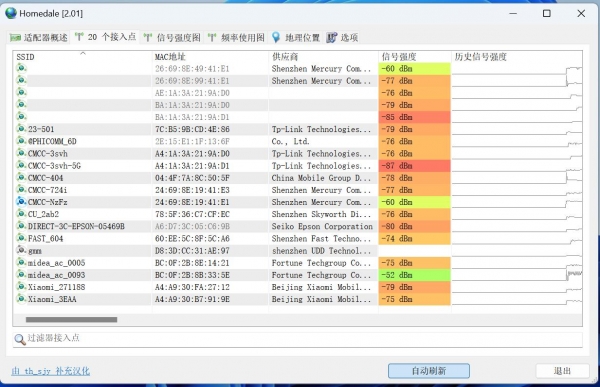The width and height of the screenshot is (600, 387).
Task: Click the -85 dBm signal cell
Action: tap(415, 117)
